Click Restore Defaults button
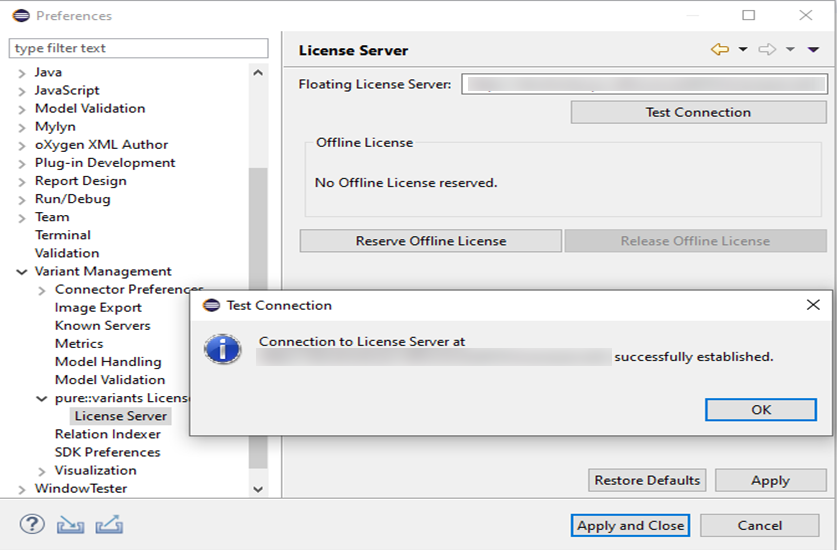 coord(647,480)
